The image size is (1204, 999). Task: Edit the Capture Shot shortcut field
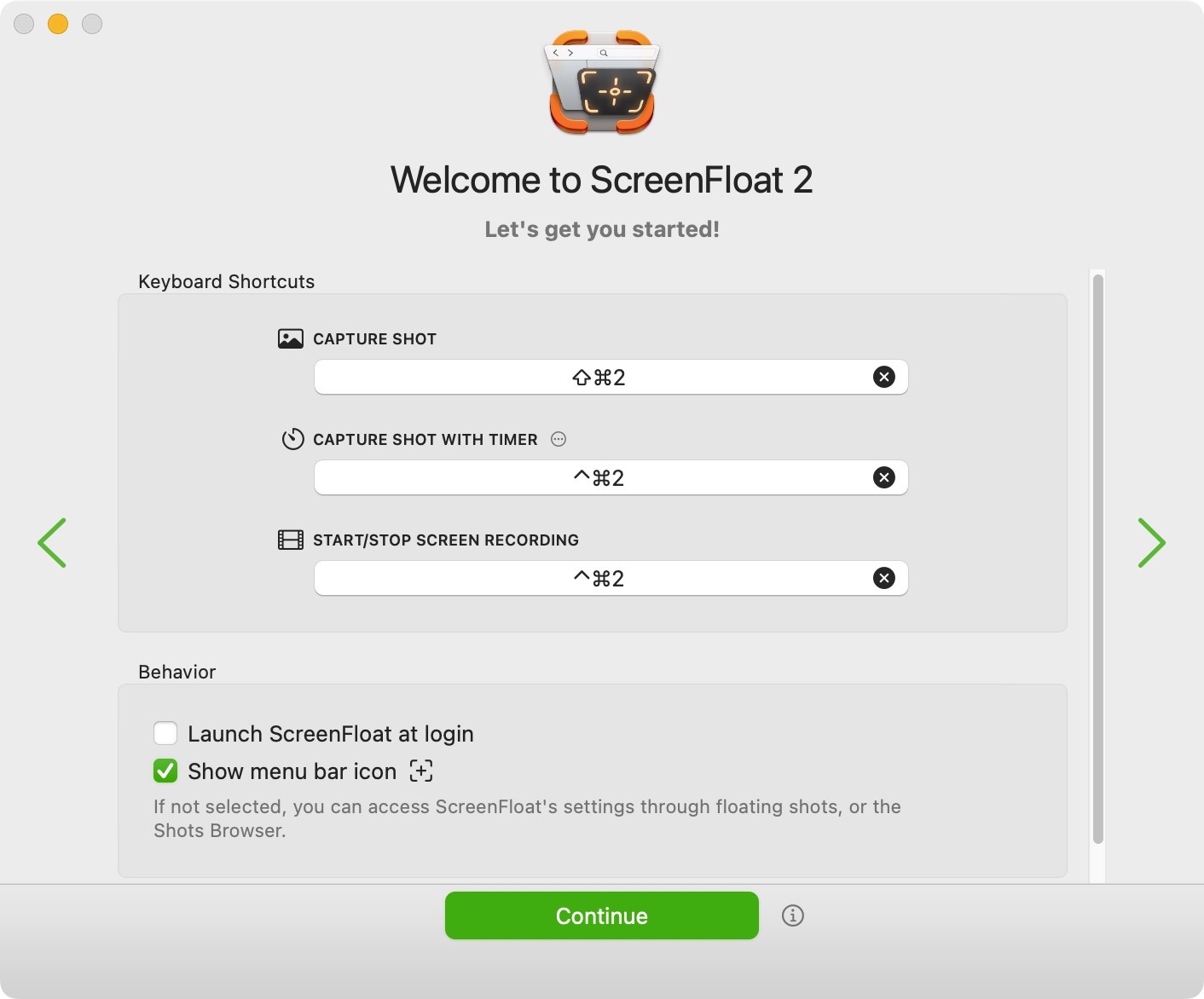point(611,377)
